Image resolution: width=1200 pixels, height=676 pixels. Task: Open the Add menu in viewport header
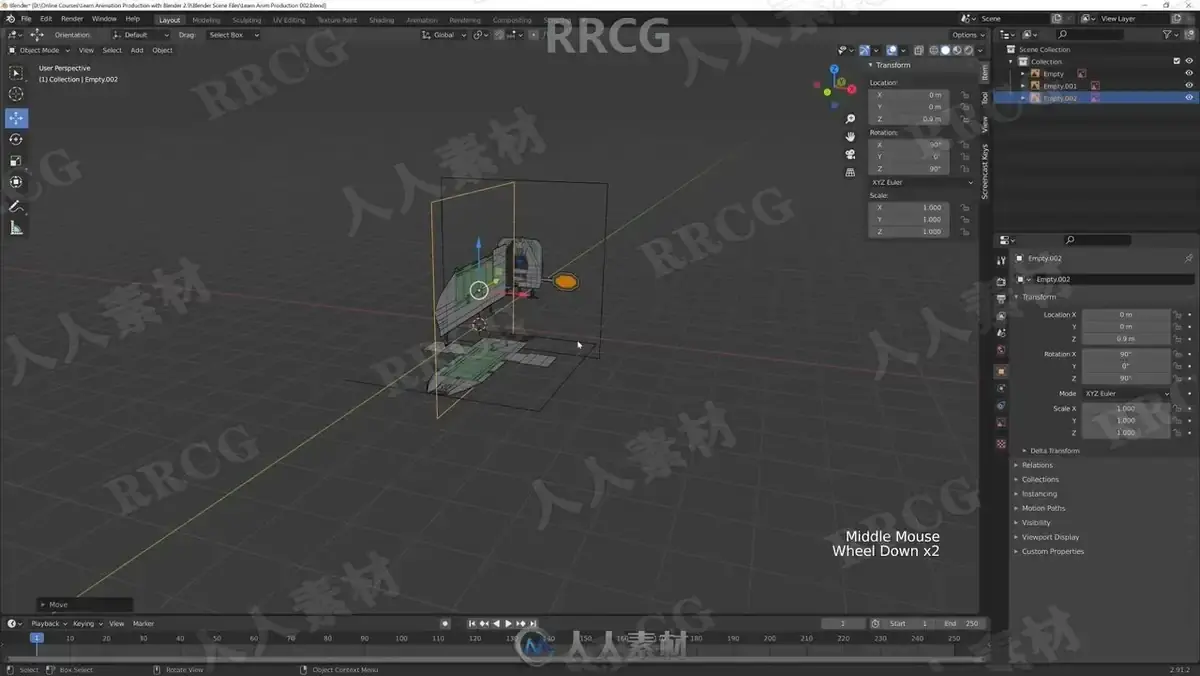[137, 50]
